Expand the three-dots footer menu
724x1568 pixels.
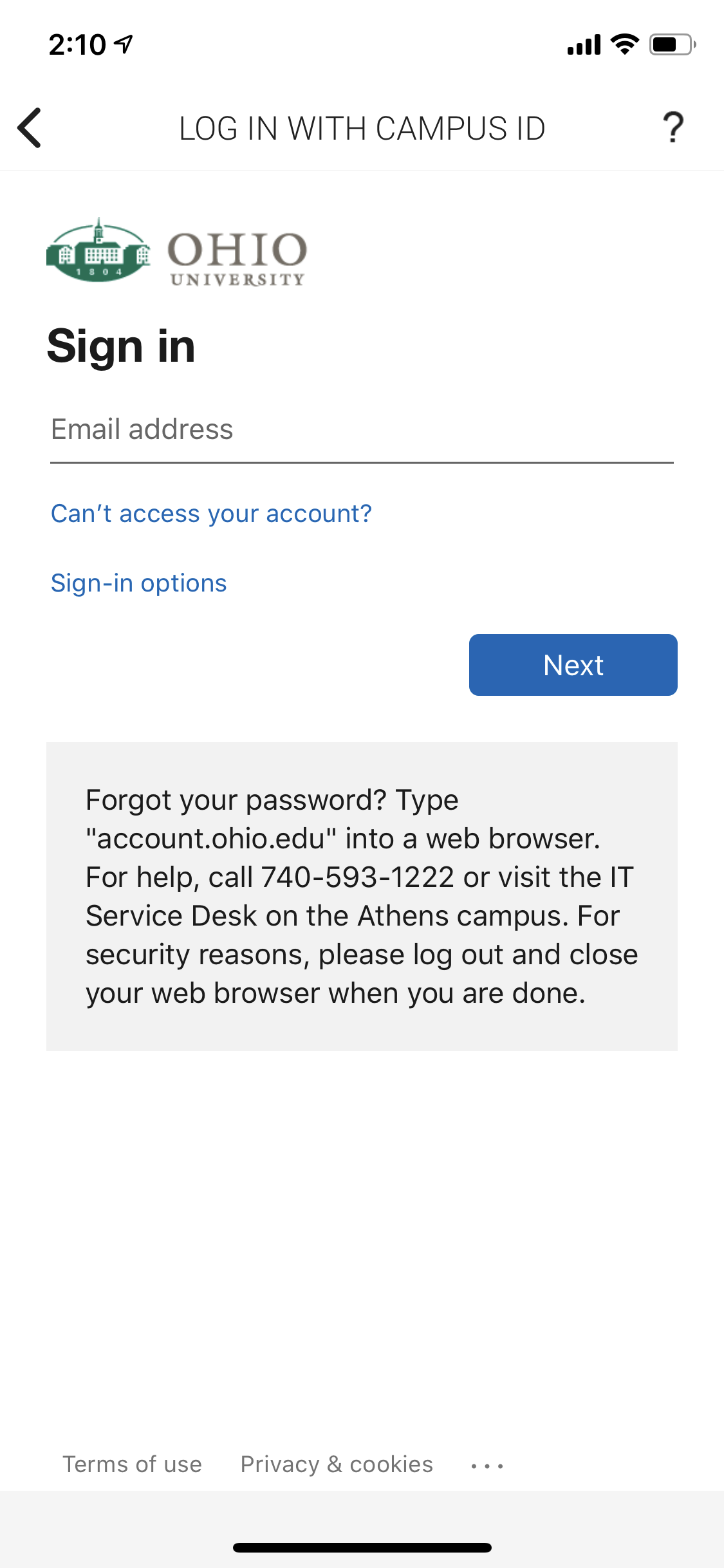tap(487, 1466)
